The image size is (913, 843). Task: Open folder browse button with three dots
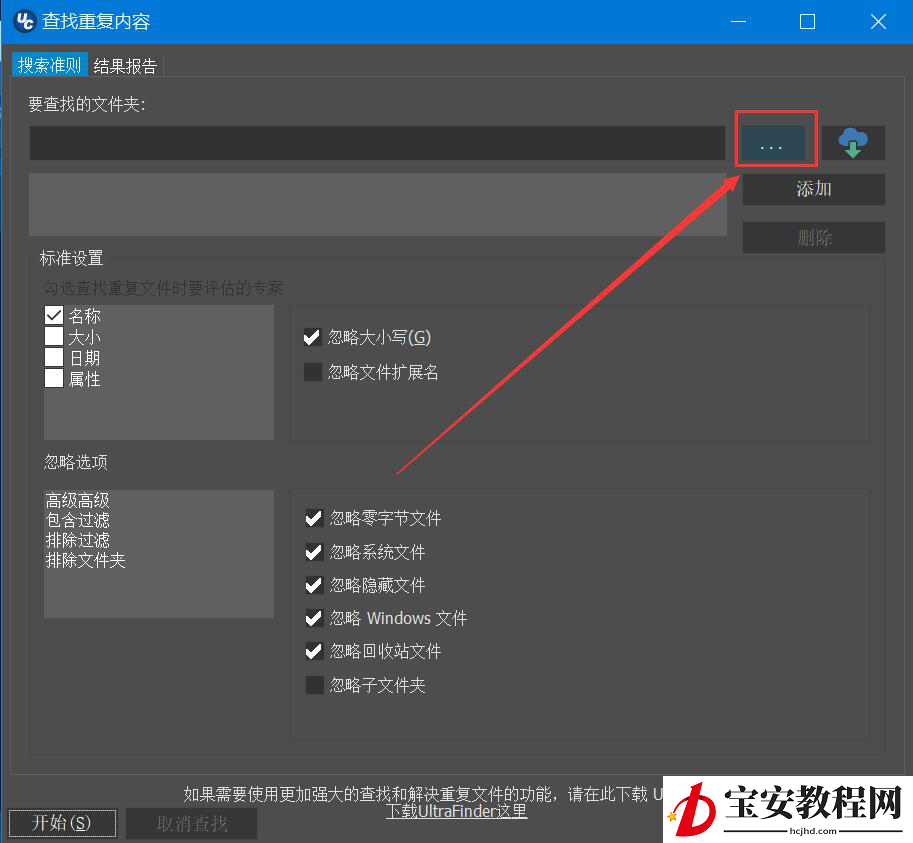coord(773,143)
